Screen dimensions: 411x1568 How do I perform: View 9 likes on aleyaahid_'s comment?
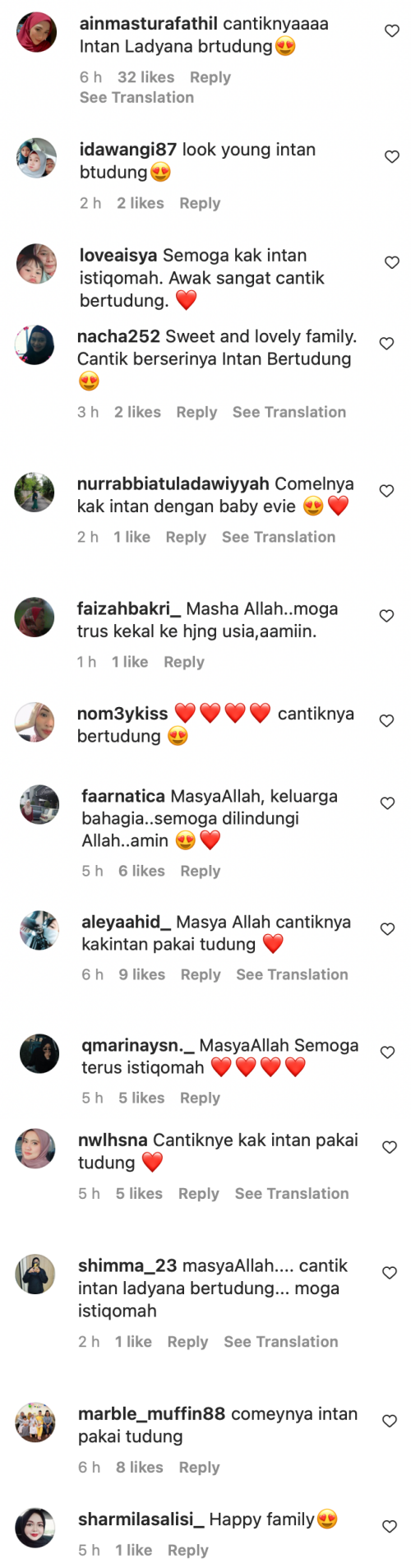141,974
